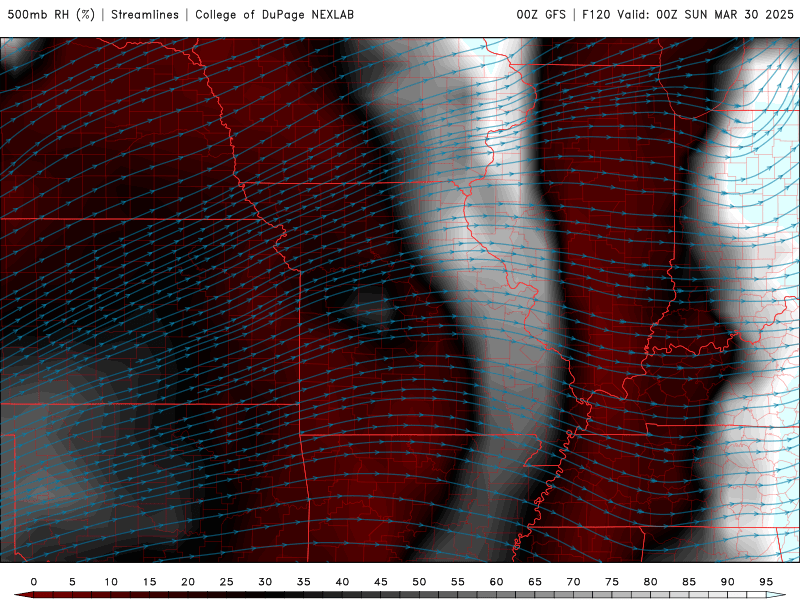The height and width of the screenshot is (600, 800).
Task: Select the "90" colorbar scale label
Action: click(x=727, y=582)
